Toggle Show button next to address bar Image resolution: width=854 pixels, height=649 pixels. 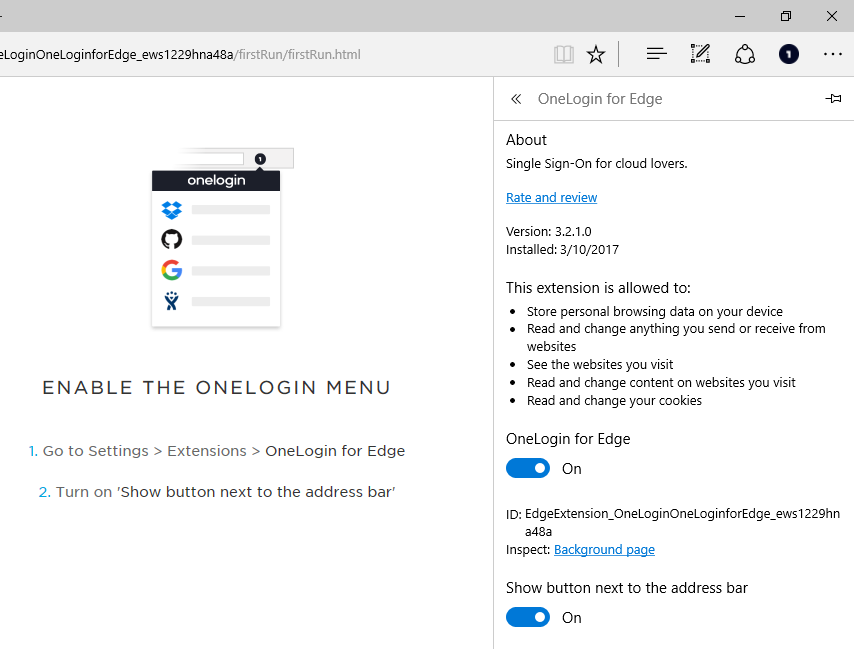pyautogui.click(x=528, y=617)
